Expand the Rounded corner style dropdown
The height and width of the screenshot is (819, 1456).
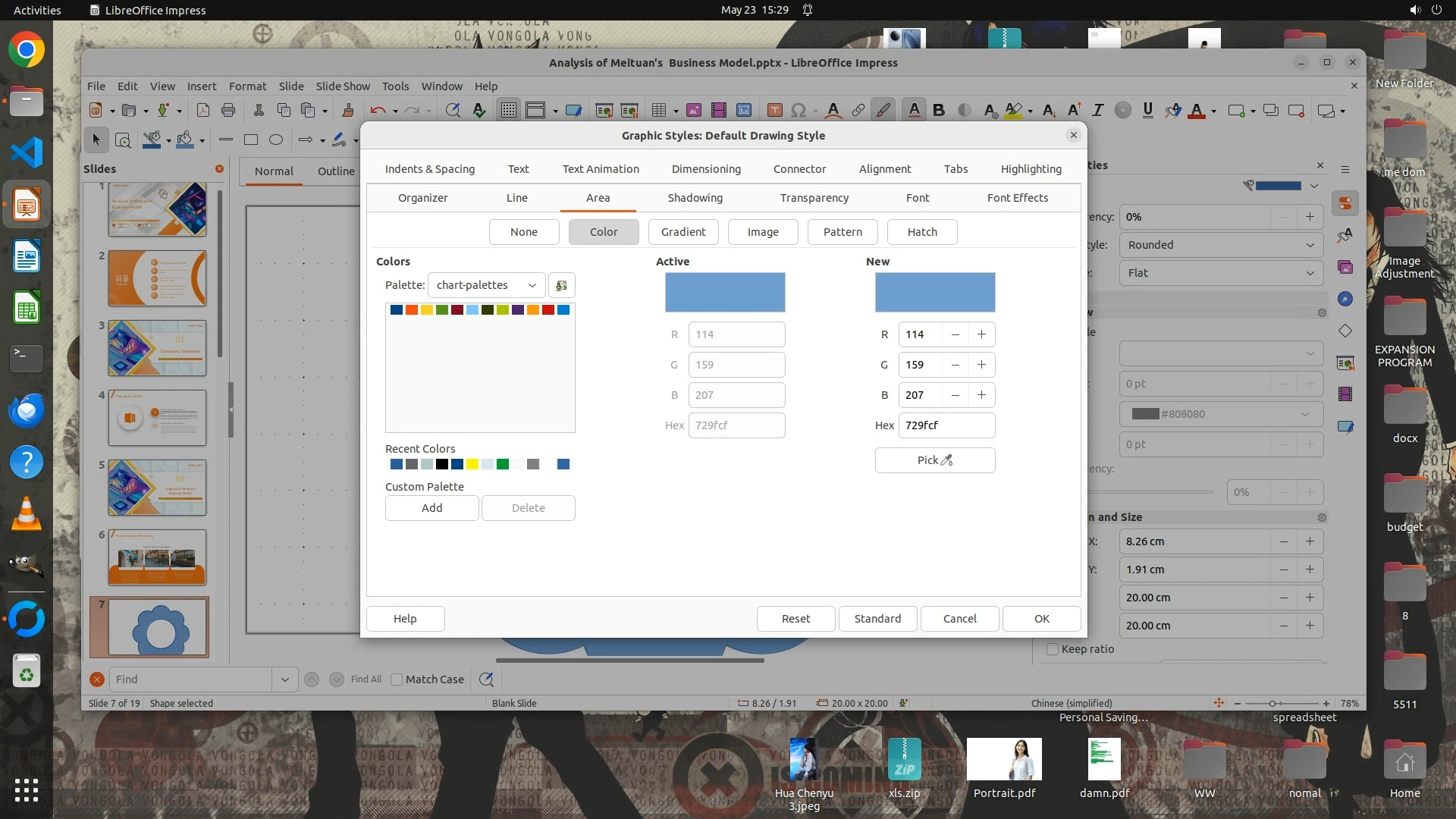click(x=1221, y=245)
